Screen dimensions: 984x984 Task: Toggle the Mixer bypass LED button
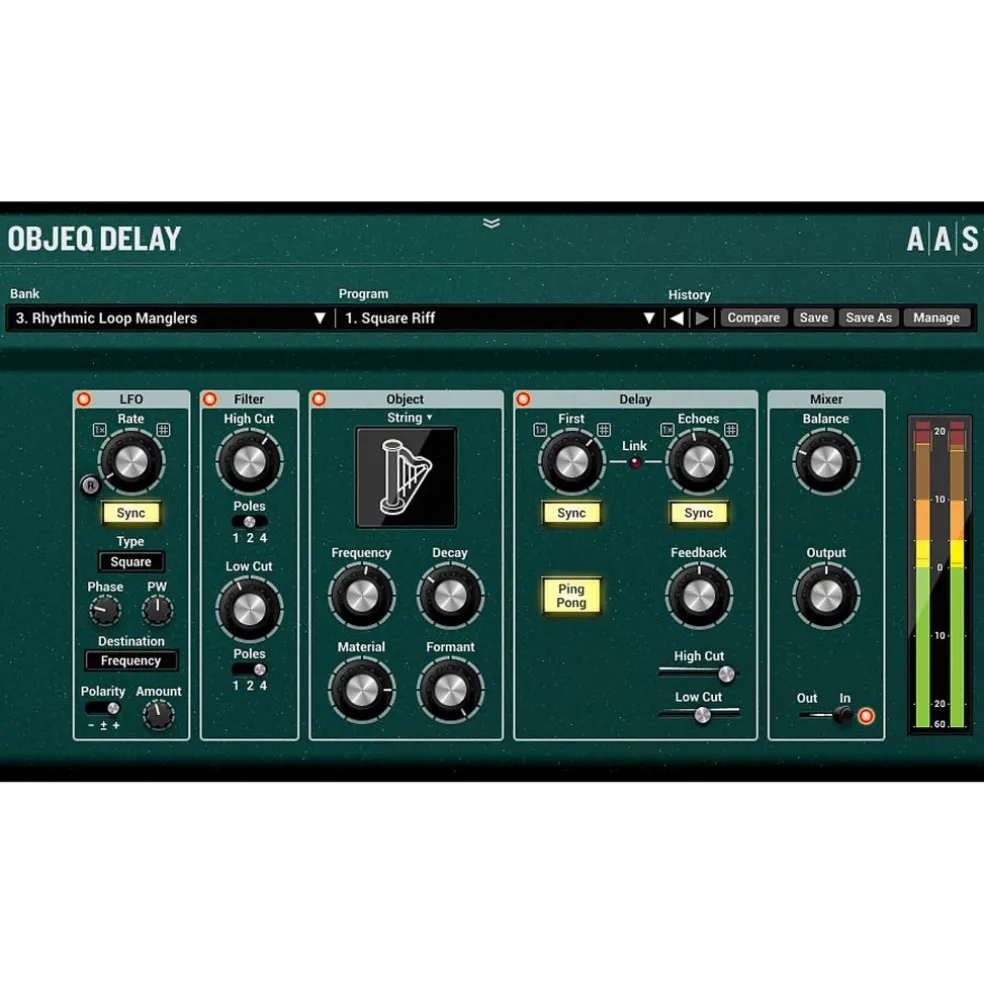click(x=866, y=715)
